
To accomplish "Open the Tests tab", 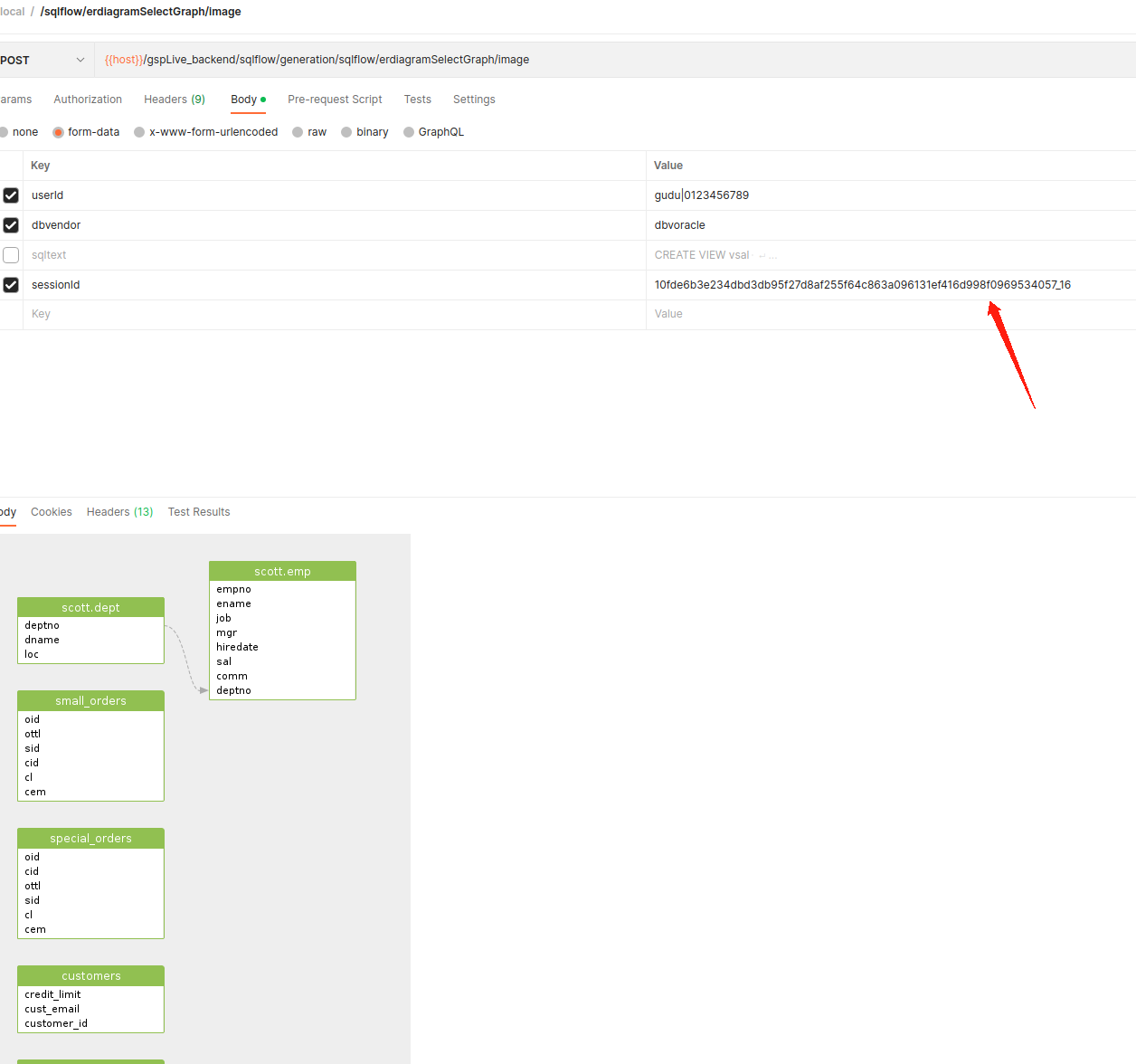I will click(417, 100).
